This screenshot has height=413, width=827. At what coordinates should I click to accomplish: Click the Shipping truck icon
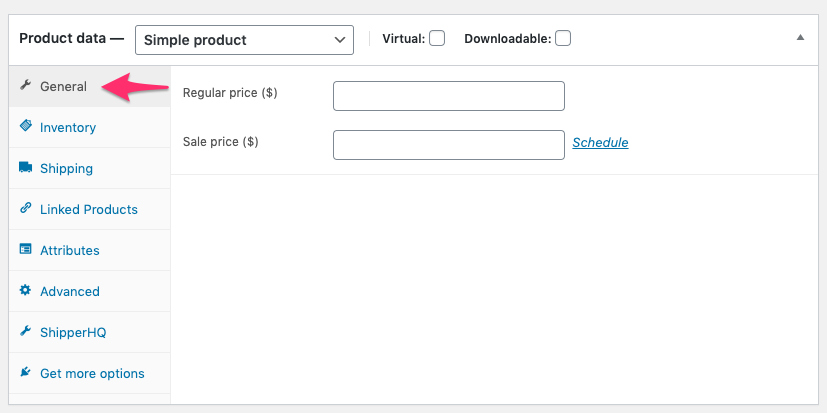click(x=26, y=168)
